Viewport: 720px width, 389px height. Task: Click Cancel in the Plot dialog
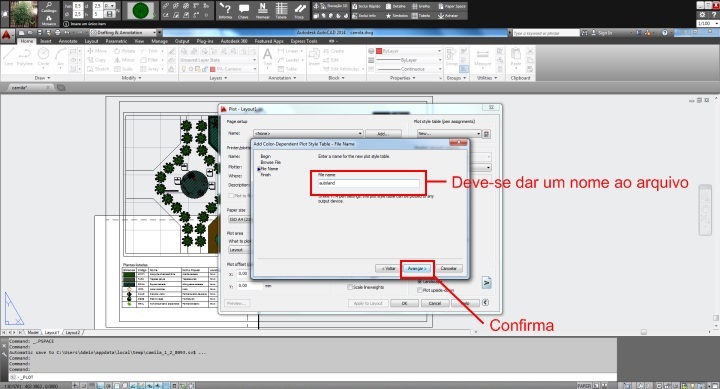(x=434, y=303)
